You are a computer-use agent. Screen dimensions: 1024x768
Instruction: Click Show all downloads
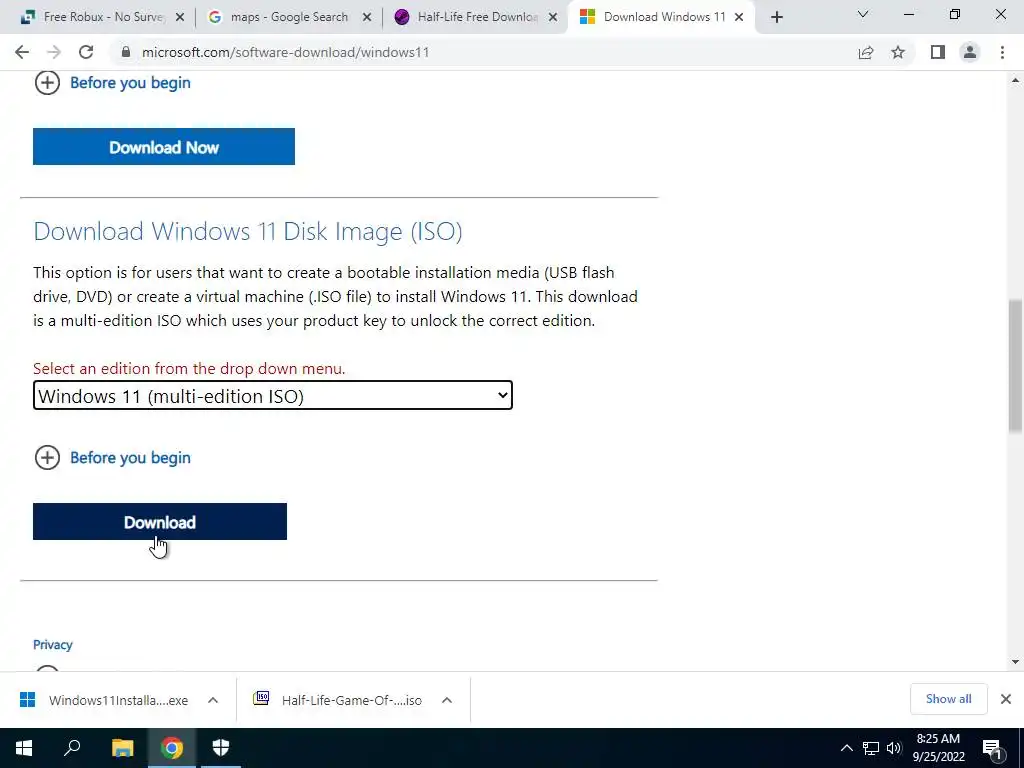[x=948, y=699]
